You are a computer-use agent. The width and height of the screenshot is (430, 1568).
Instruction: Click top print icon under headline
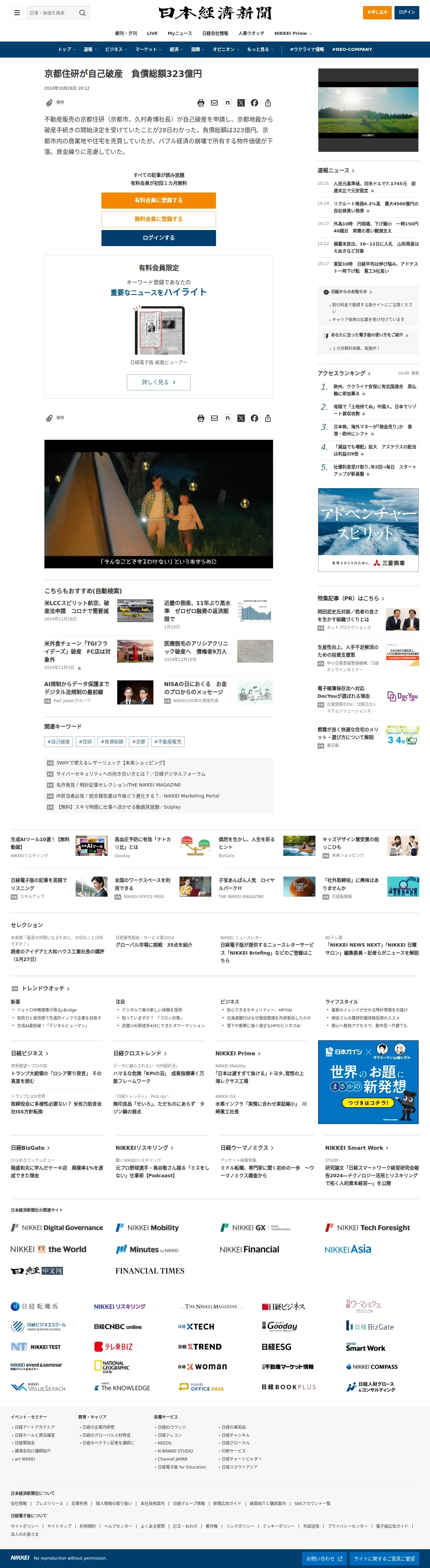[x=201, y=103]
